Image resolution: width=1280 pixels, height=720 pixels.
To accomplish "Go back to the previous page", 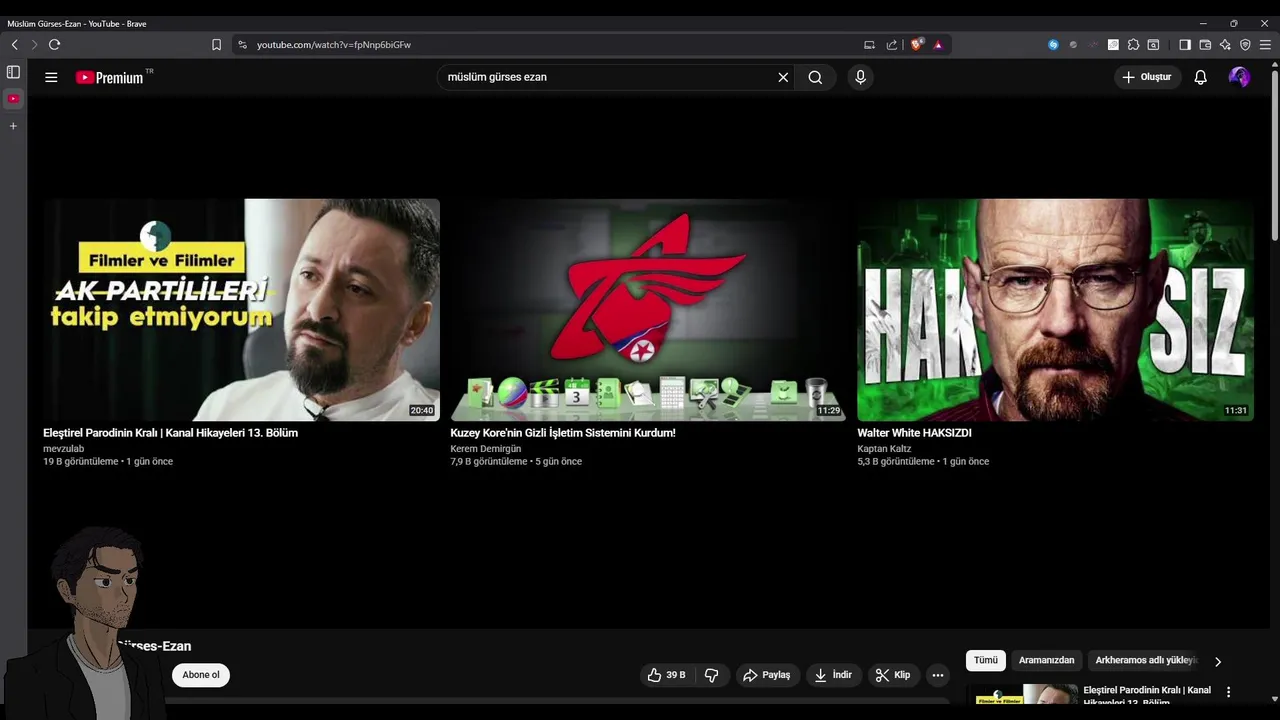I will (14, 44).
